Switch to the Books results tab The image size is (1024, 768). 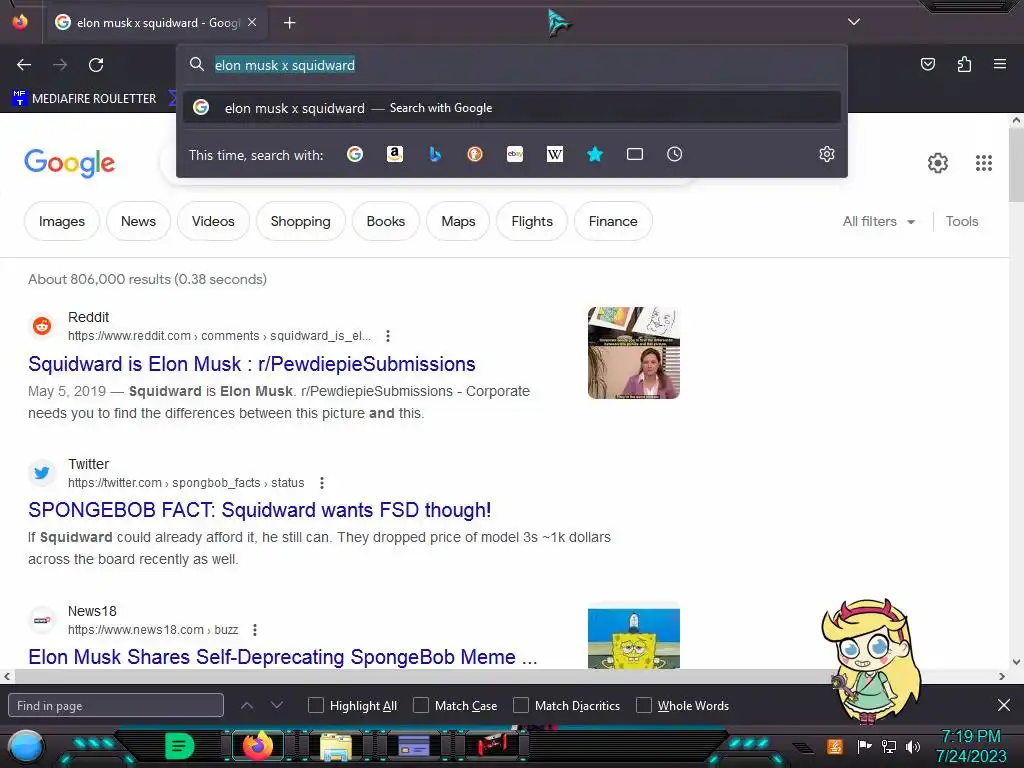tap(386, 221)
